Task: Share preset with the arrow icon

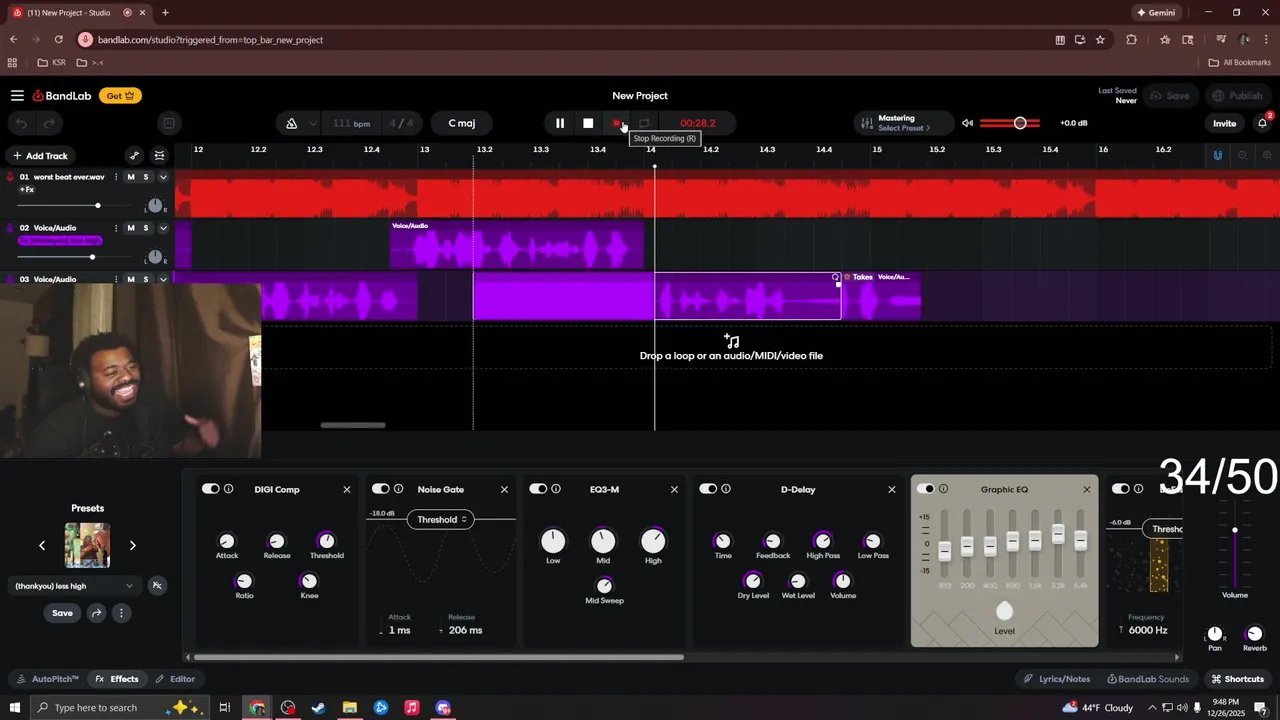Action: click(96, 613)
